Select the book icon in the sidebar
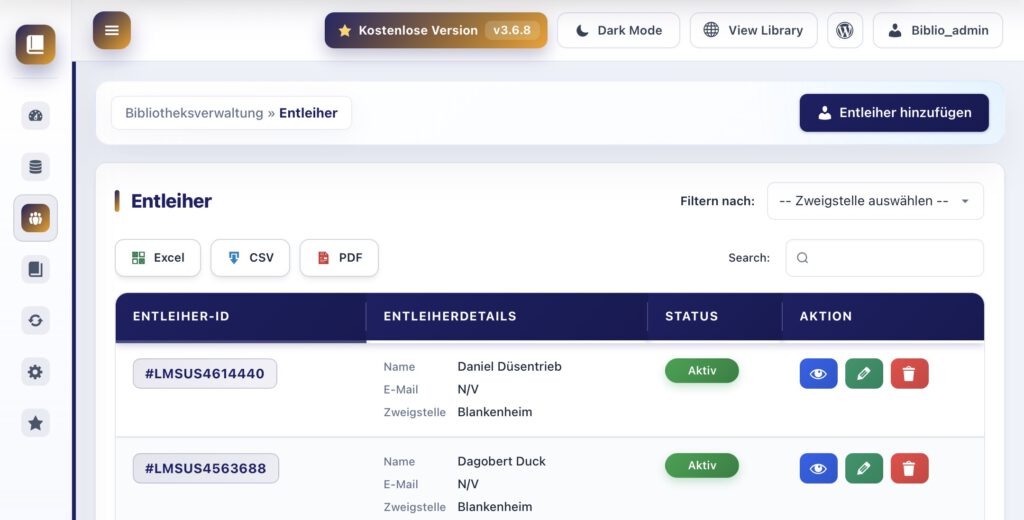Screen dimensions: 1024x520 coord(35,269)
